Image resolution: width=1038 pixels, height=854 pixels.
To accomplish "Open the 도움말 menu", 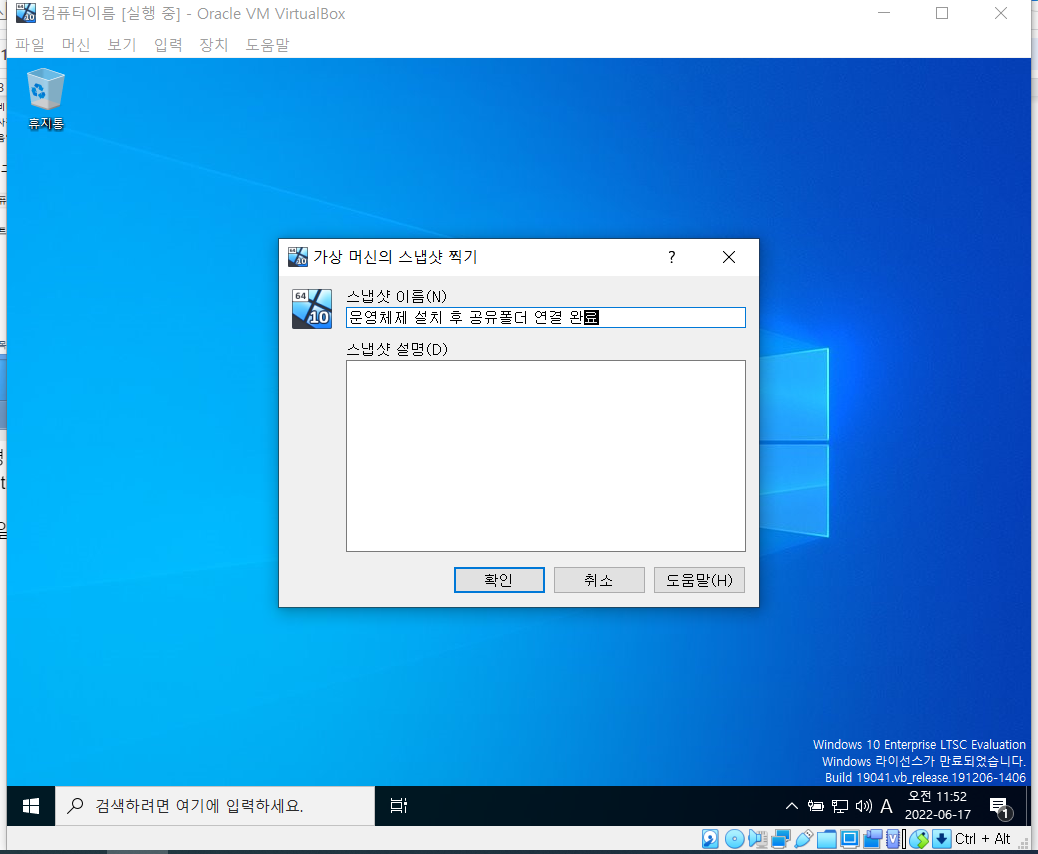I will pyautogui.click(x=267, y=45).
